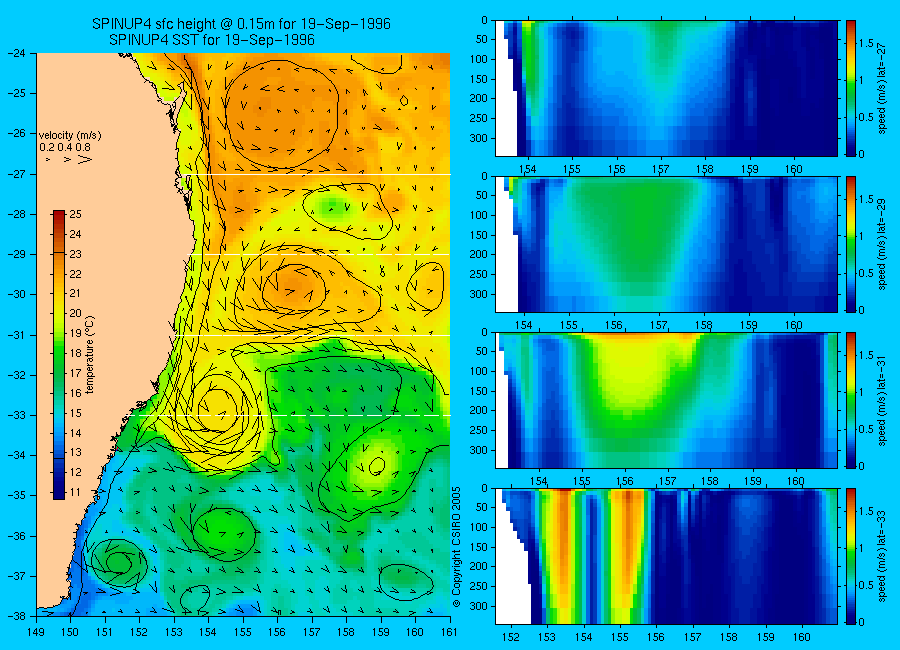Click the '300' depth tick of the lat=-33 section
The width and height of the screenshot is (900, 650).
click(x=479, y=606)
